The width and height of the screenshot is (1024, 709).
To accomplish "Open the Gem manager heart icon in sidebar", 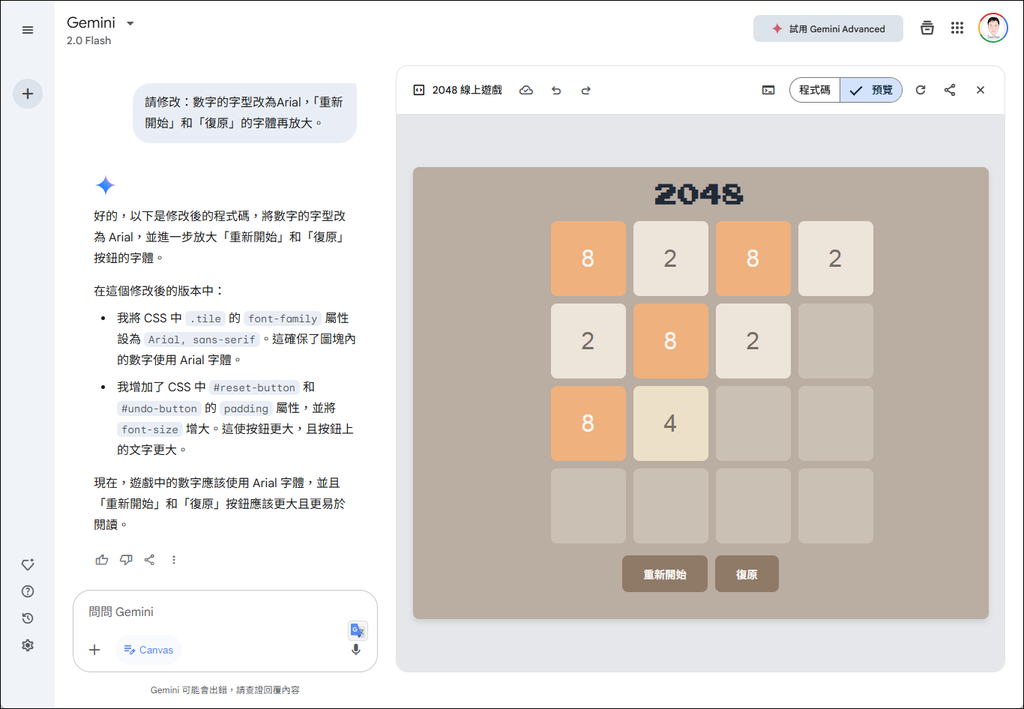I will pos(27,565).
